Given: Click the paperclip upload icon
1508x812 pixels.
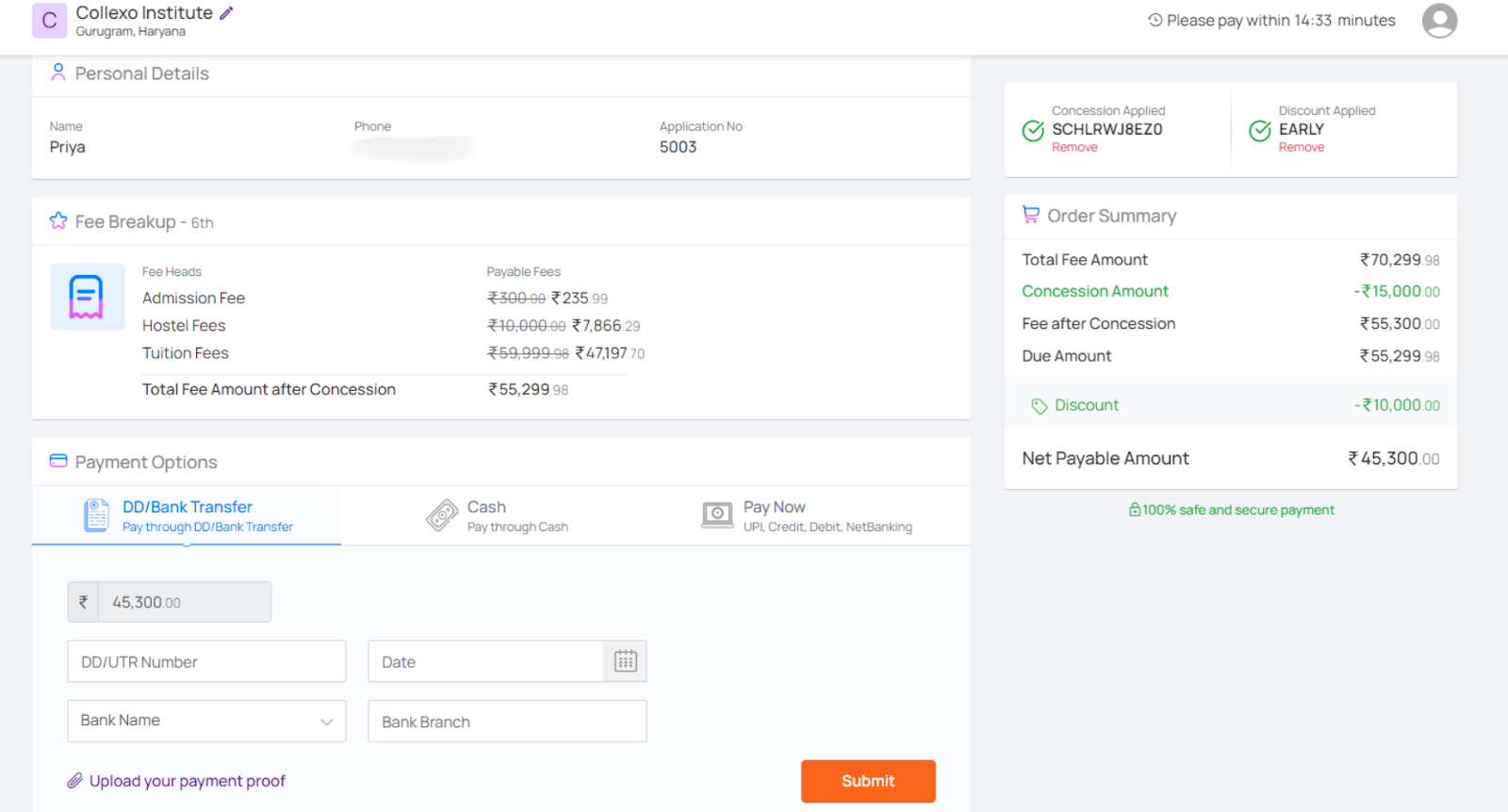Looking at the screenshot, I should tap(75, 781).
